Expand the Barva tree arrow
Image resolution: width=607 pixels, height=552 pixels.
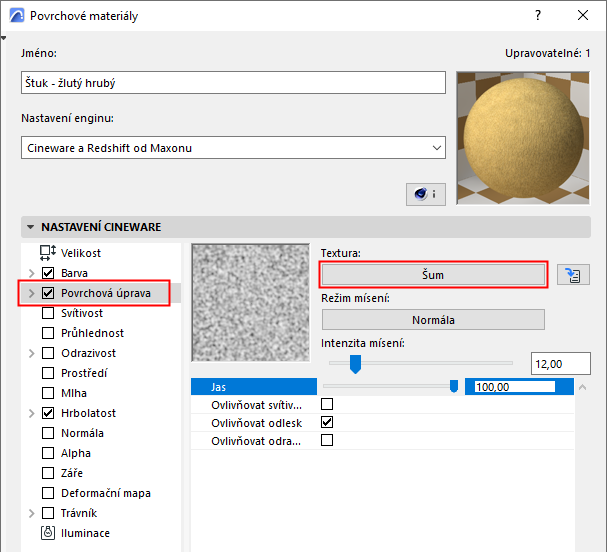coord(32,273)
